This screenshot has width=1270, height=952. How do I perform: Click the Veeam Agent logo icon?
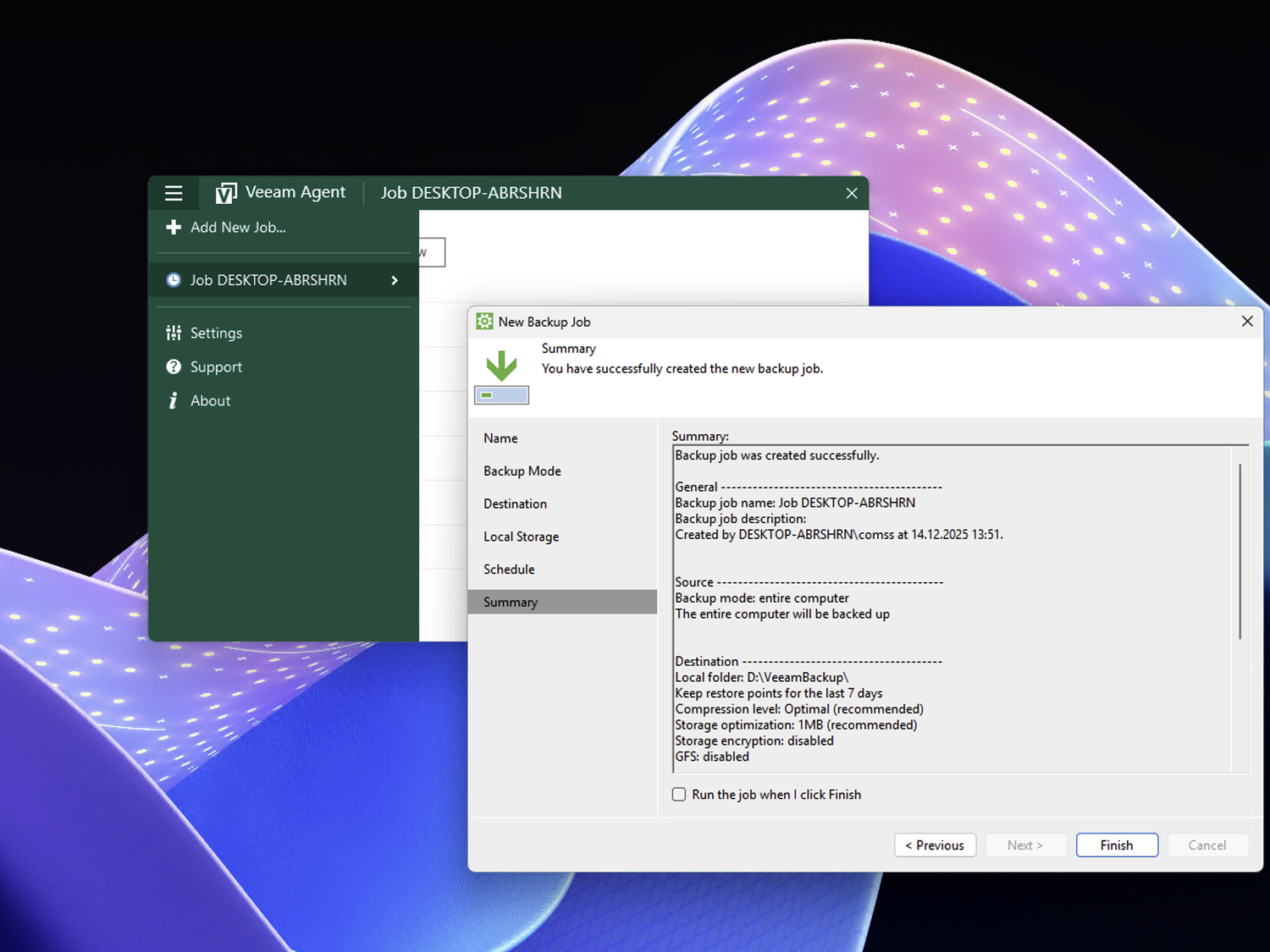pos(226,194)
